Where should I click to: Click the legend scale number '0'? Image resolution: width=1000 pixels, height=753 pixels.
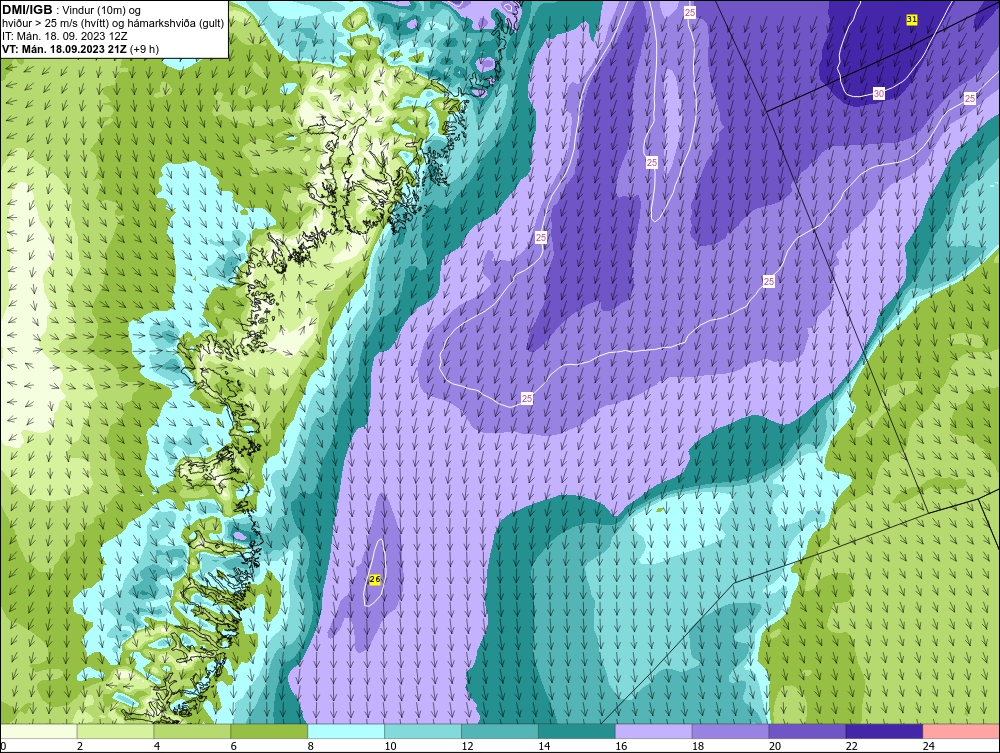[3, 746]
